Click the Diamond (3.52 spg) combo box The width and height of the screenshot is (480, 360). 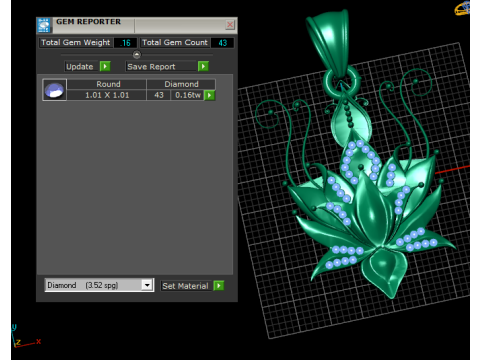(x=99, y=285)
